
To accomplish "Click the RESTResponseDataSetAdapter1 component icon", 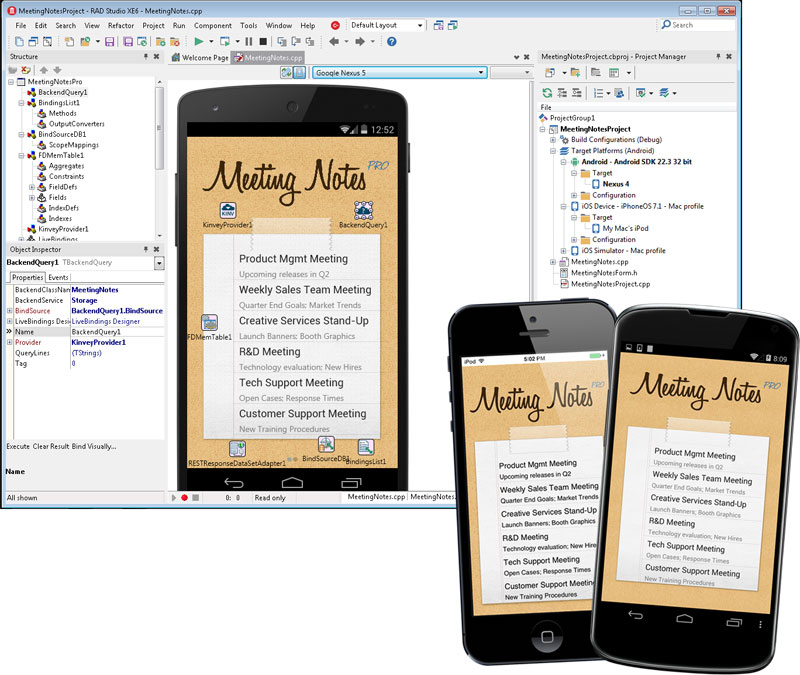I will pos(236,446).
